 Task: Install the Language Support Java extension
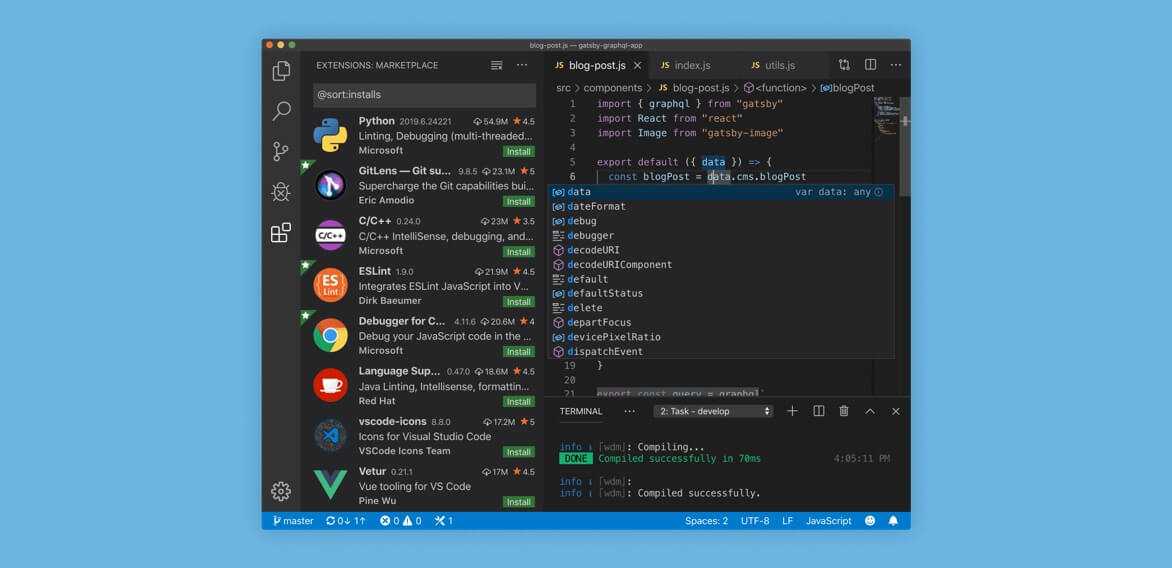tap(519, 402)
